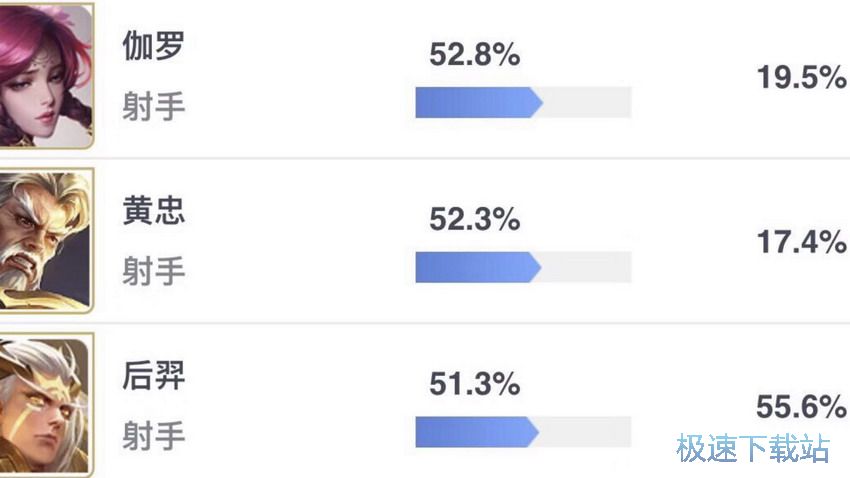
Task: Click the win rate bar under 52.8%
Action: 523,102
